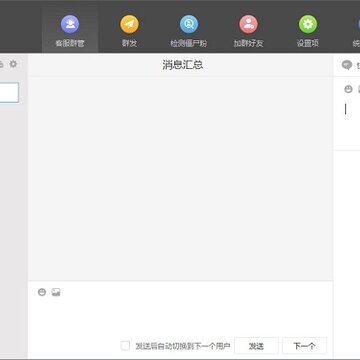This screenshot has width=360, height=360.
Task: Click the 下一个 next button
Action: point(304,346)
